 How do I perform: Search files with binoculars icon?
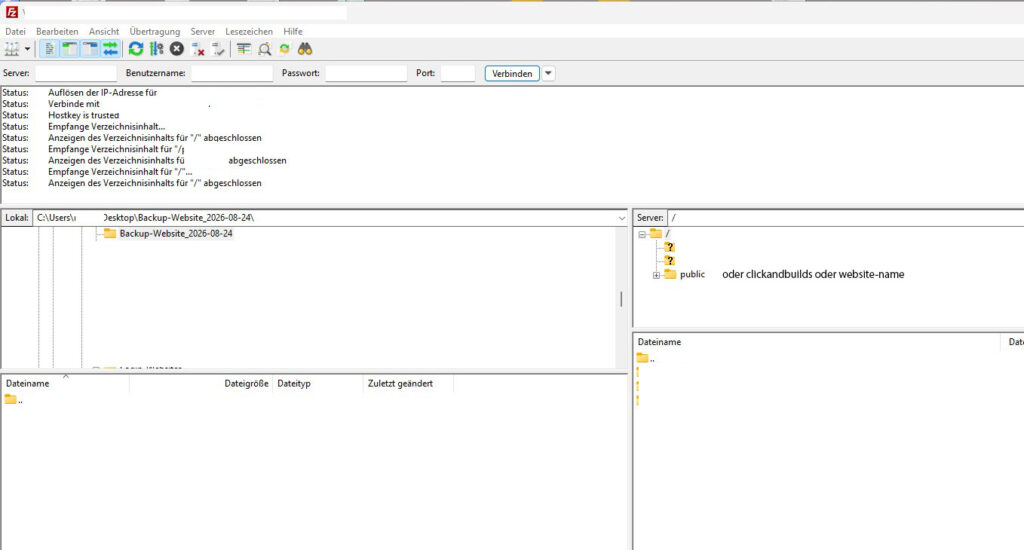point(305,49)
